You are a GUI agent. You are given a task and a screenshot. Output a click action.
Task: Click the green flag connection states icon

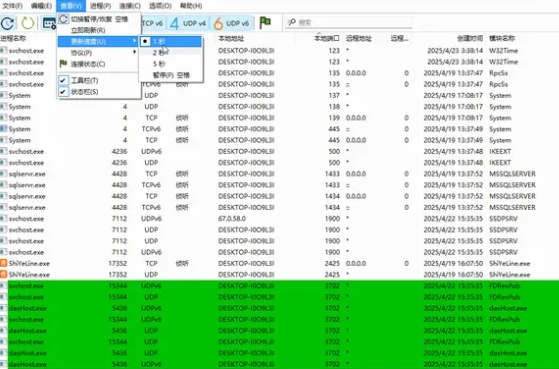tap(265, 23)
